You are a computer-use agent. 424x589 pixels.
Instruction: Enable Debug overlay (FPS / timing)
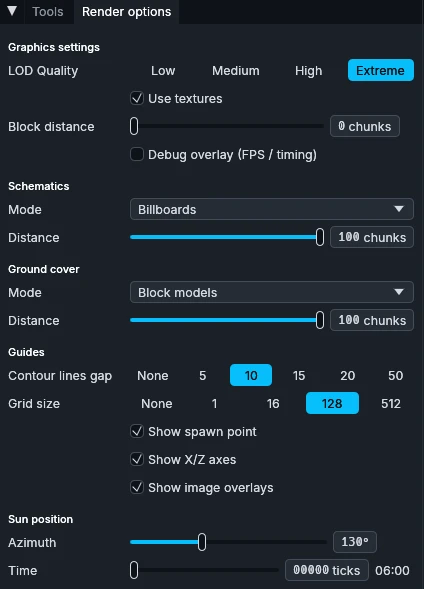click(137, 154)
